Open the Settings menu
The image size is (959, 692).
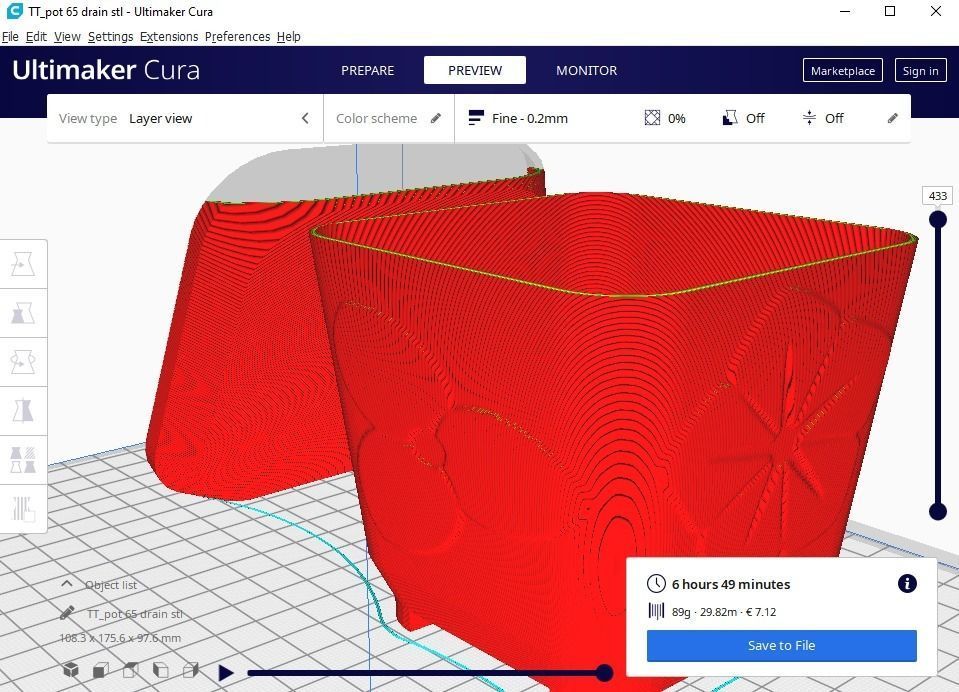click(x=111, y=37)
